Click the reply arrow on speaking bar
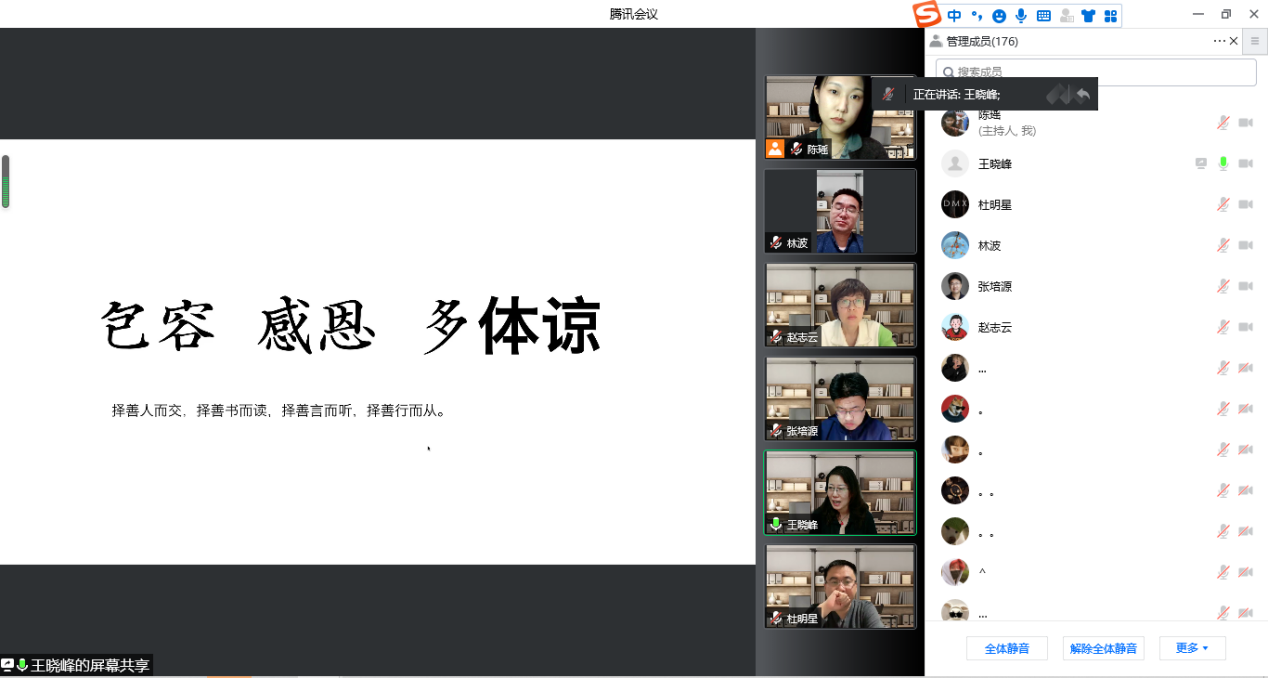This screenshot has height=678, width=1268. click(1083, 94)
